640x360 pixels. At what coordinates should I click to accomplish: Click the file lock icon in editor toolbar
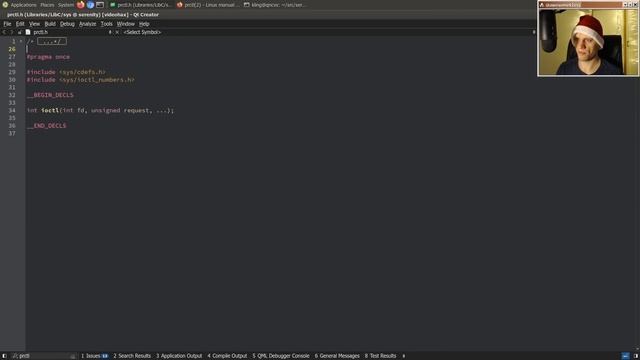tap(19, 32)
